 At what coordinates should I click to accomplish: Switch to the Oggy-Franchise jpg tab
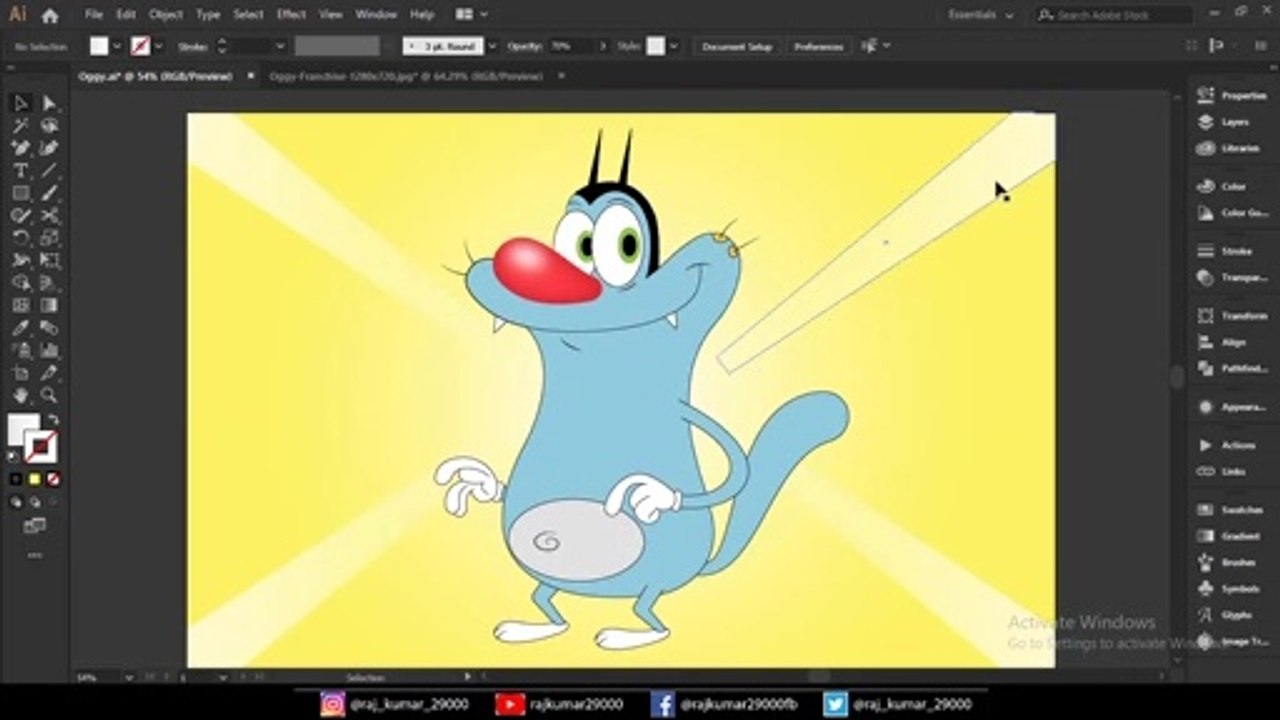click(406, 76)
